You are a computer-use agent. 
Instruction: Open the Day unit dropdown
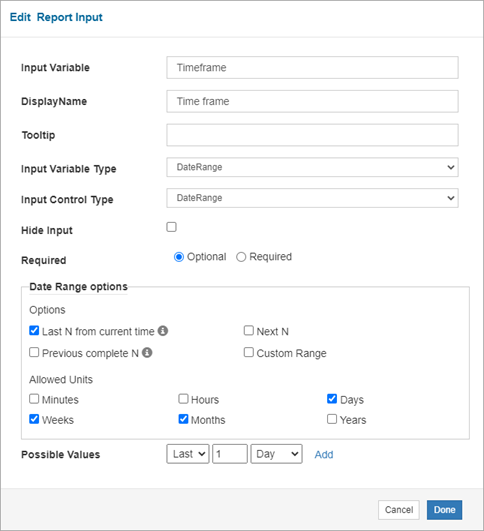276,454
